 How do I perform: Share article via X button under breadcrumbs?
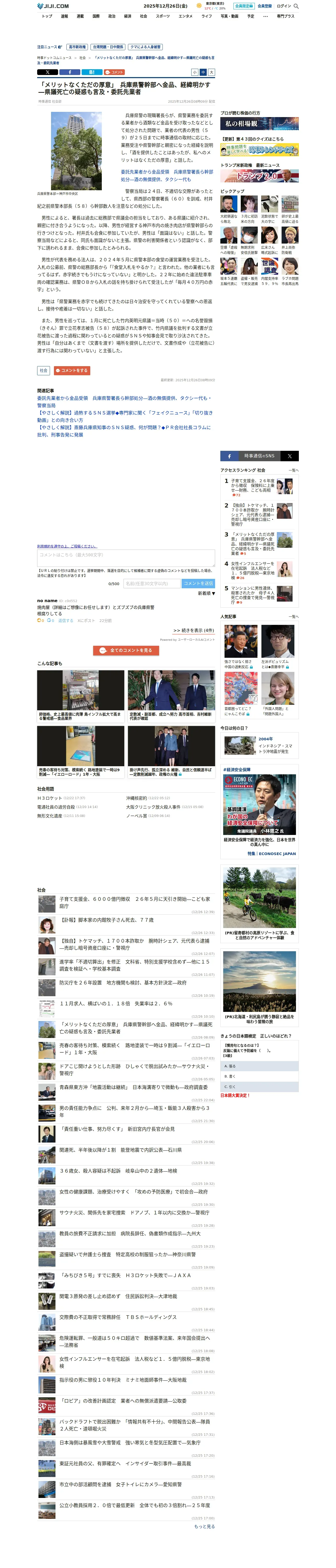point(48,72)
